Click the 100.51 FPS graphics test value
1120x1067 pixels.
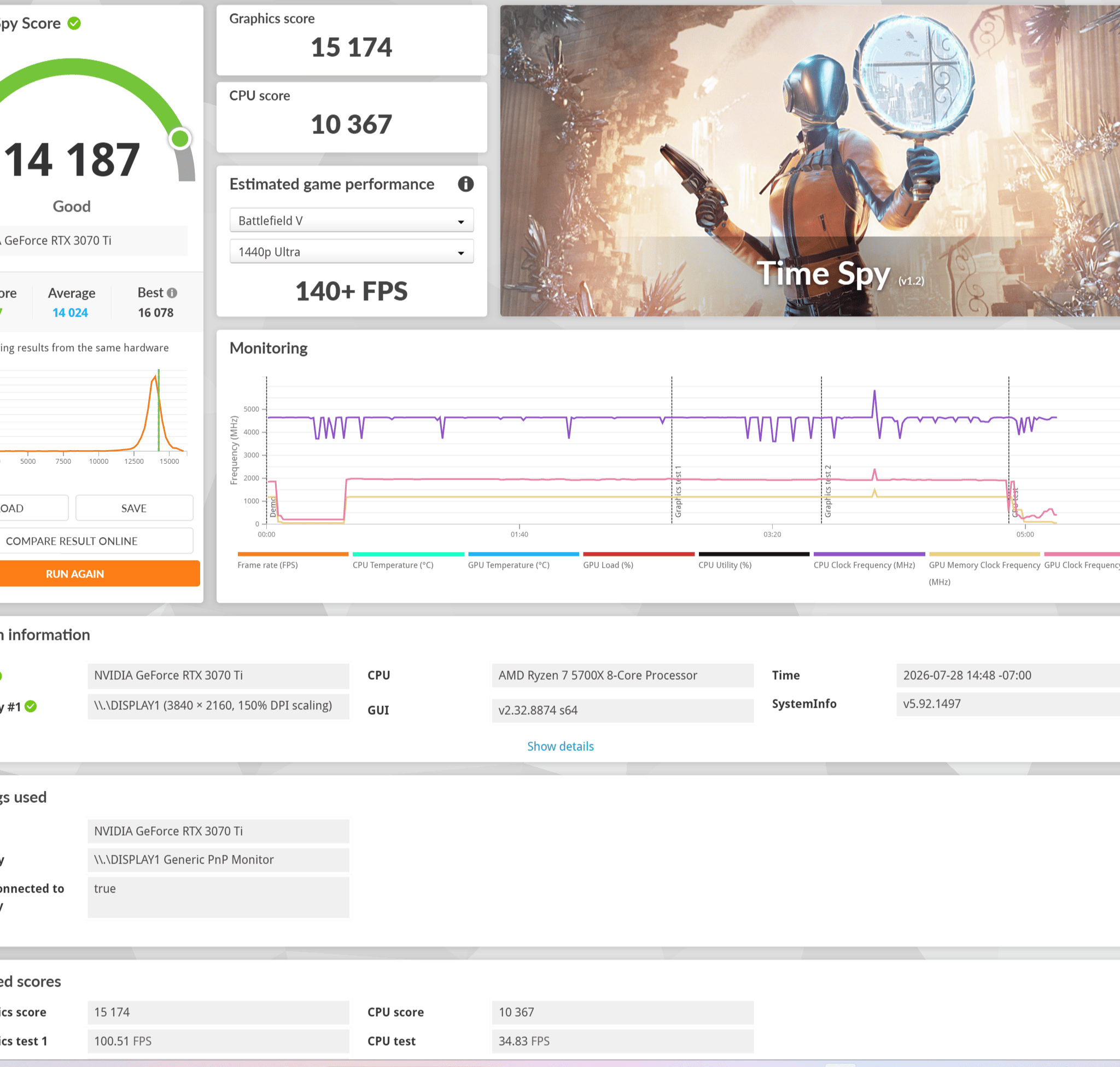click(218, 1041)
